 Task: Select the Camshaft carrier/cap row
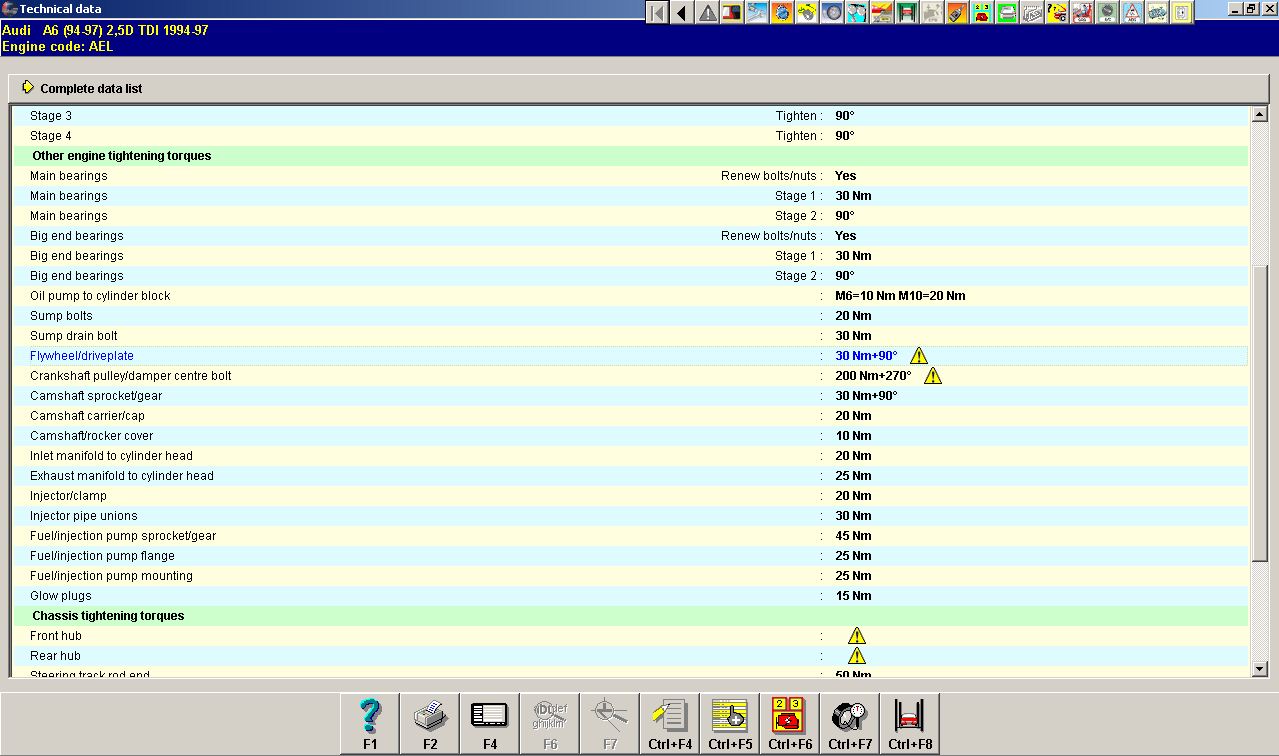coord(631,416)
